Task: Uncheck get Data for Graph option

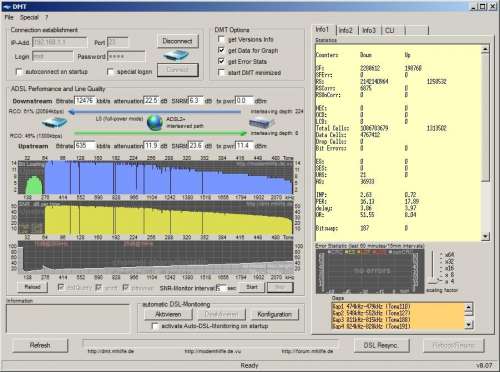Action: pos(221,50)
